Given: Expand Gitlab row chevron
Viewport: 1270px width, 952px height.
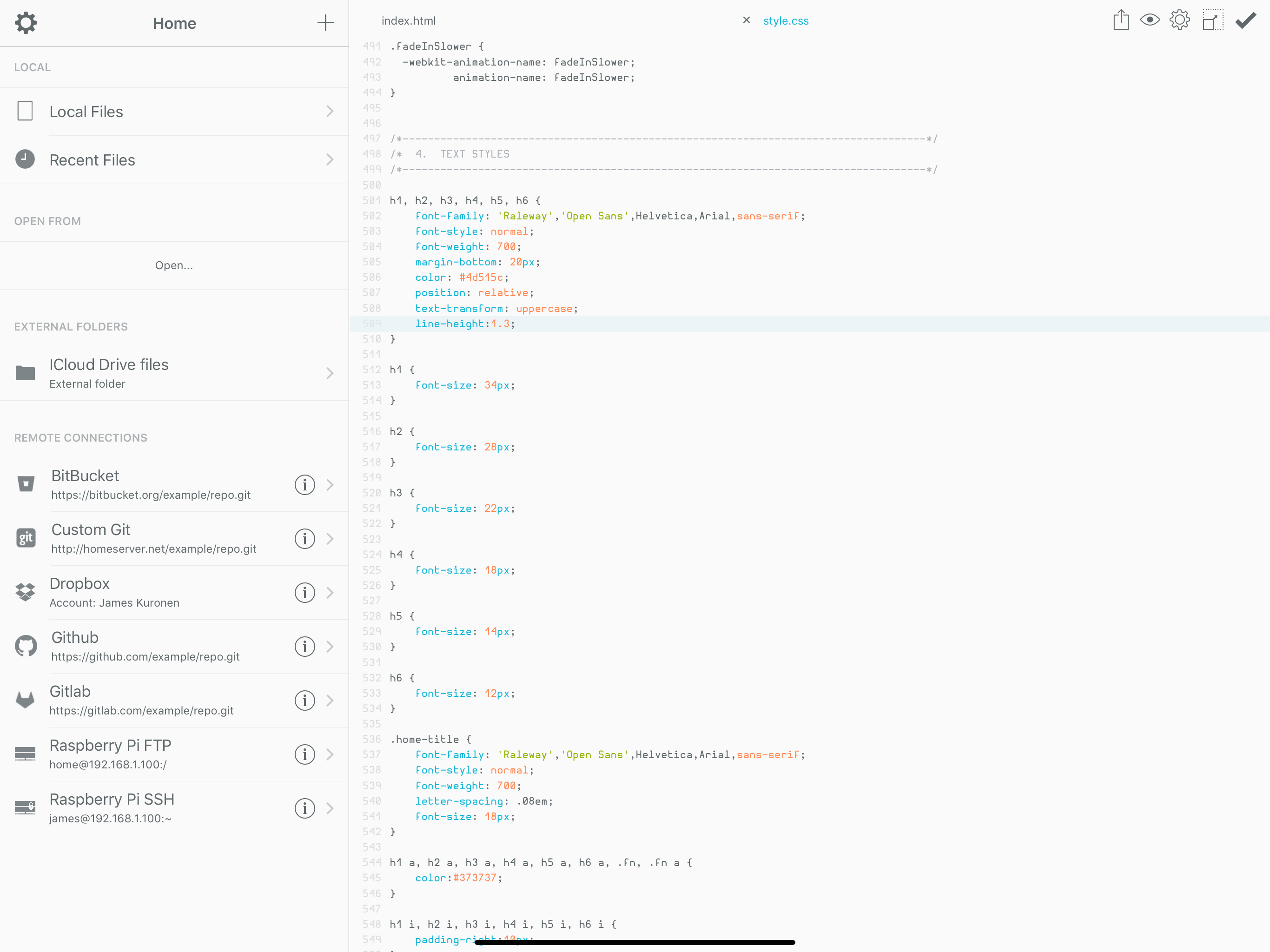Looking at the screenshot, I should coord(330,701).
